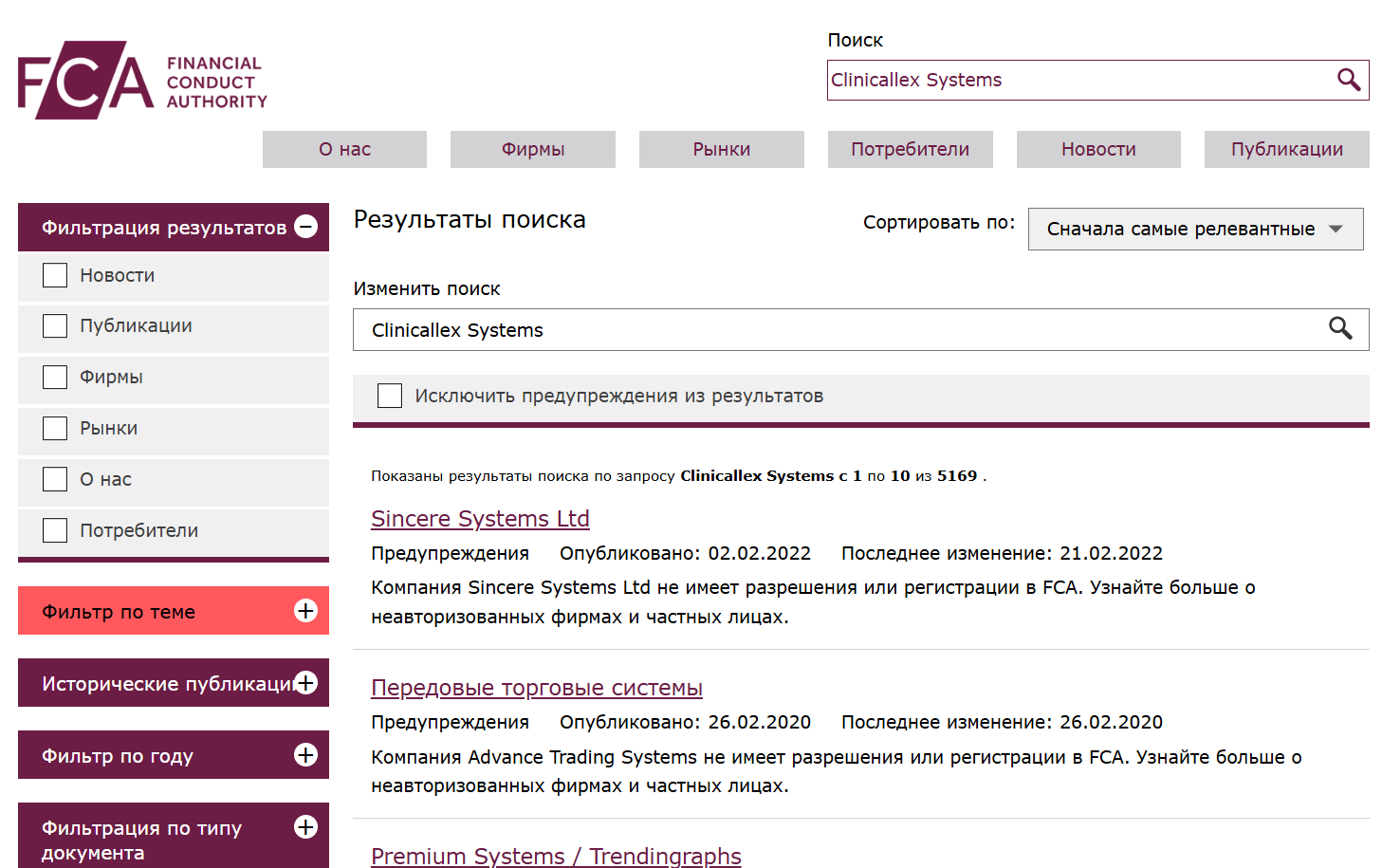Check the Публикации filter
The height and width of the screenshot is (868, 1382).
pyautogui.click(x=54, y=325)
